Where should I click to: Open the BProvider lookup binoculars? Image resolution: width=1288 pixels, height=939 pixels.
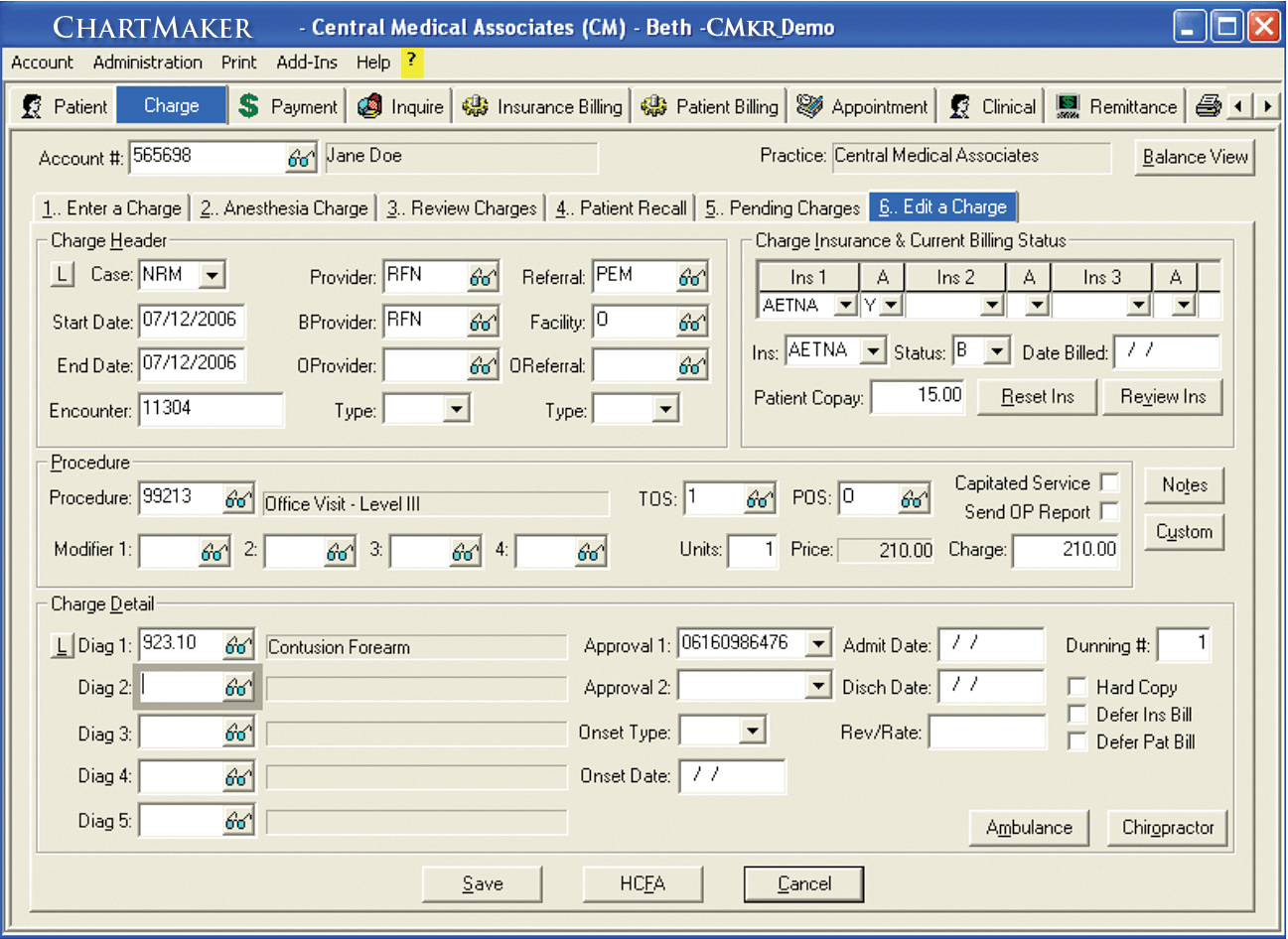(x=483, y=323)
